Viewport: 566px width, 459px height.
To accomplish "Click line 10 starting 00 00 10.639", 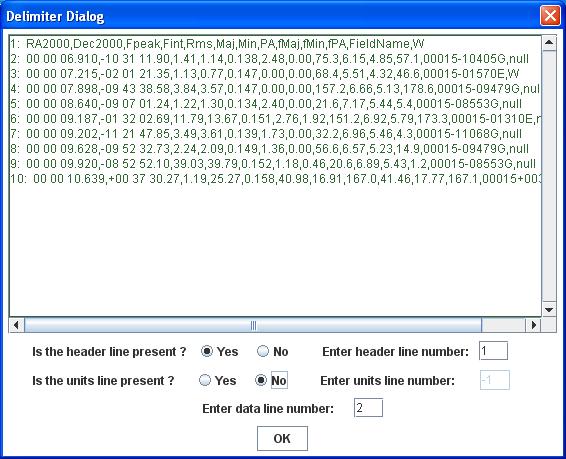I will tap(275, 179).
